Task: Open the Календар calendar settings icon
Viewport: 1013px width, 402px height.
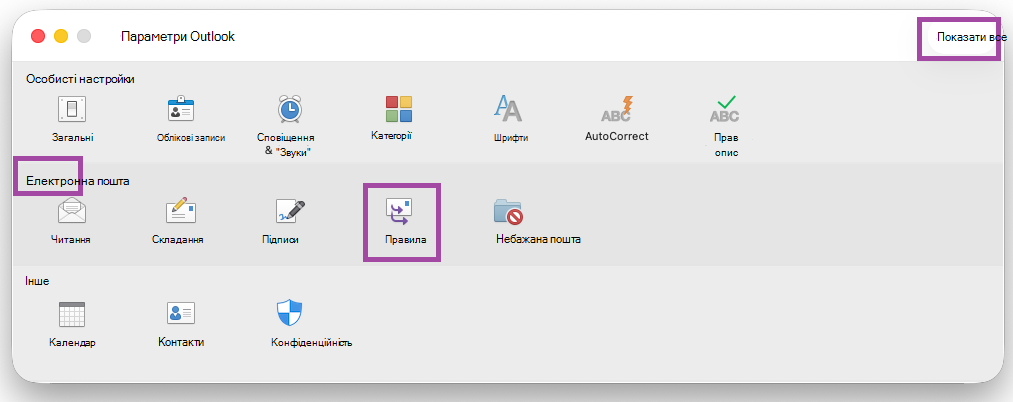Action: click(x=72, y=314)
